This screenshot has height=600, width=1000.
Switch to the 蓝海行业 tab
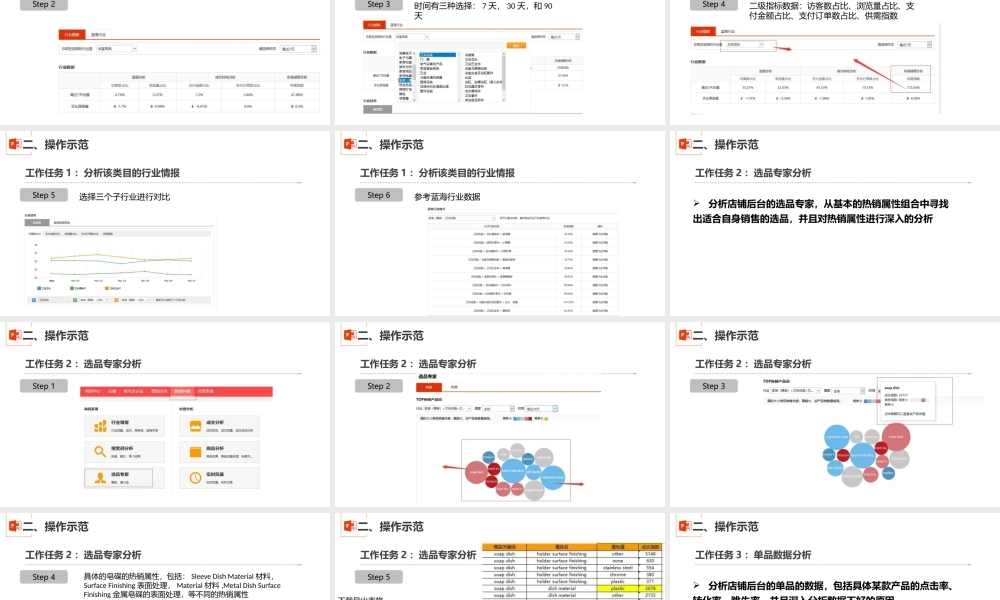click(399, 24)
